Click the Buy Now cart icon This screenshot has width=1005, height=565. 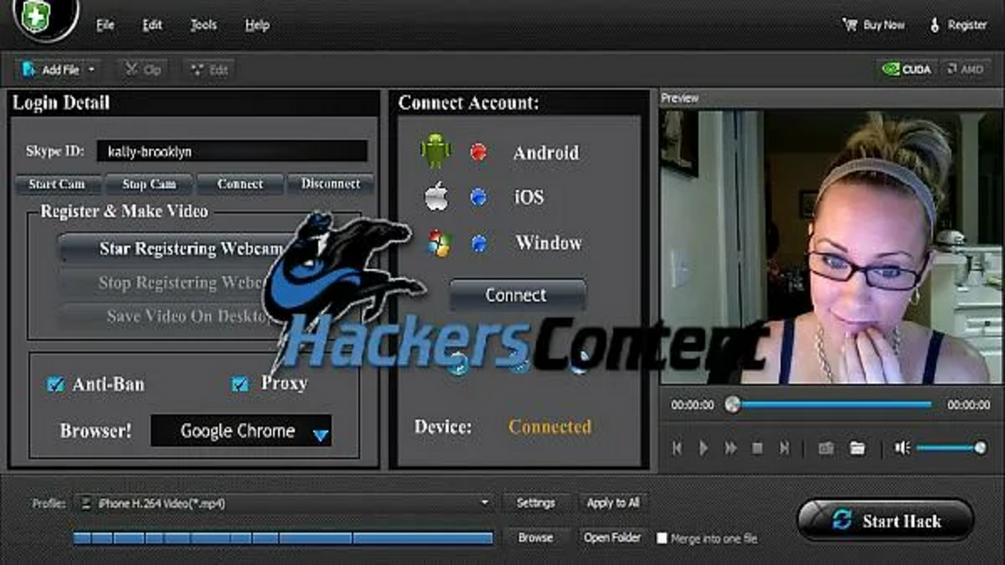(x=850, y=25)
